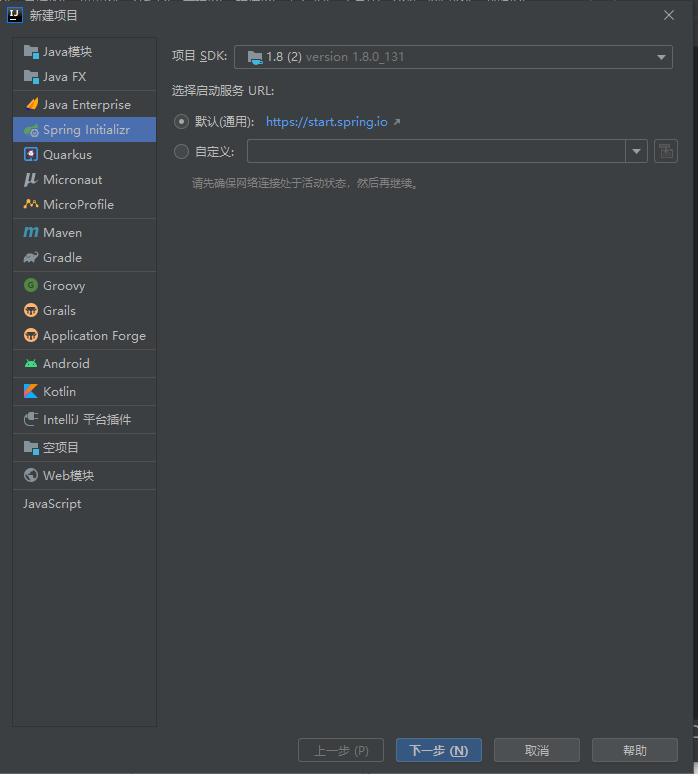Open the 项目 SDK dropdown arrow

tap(661, 57)
